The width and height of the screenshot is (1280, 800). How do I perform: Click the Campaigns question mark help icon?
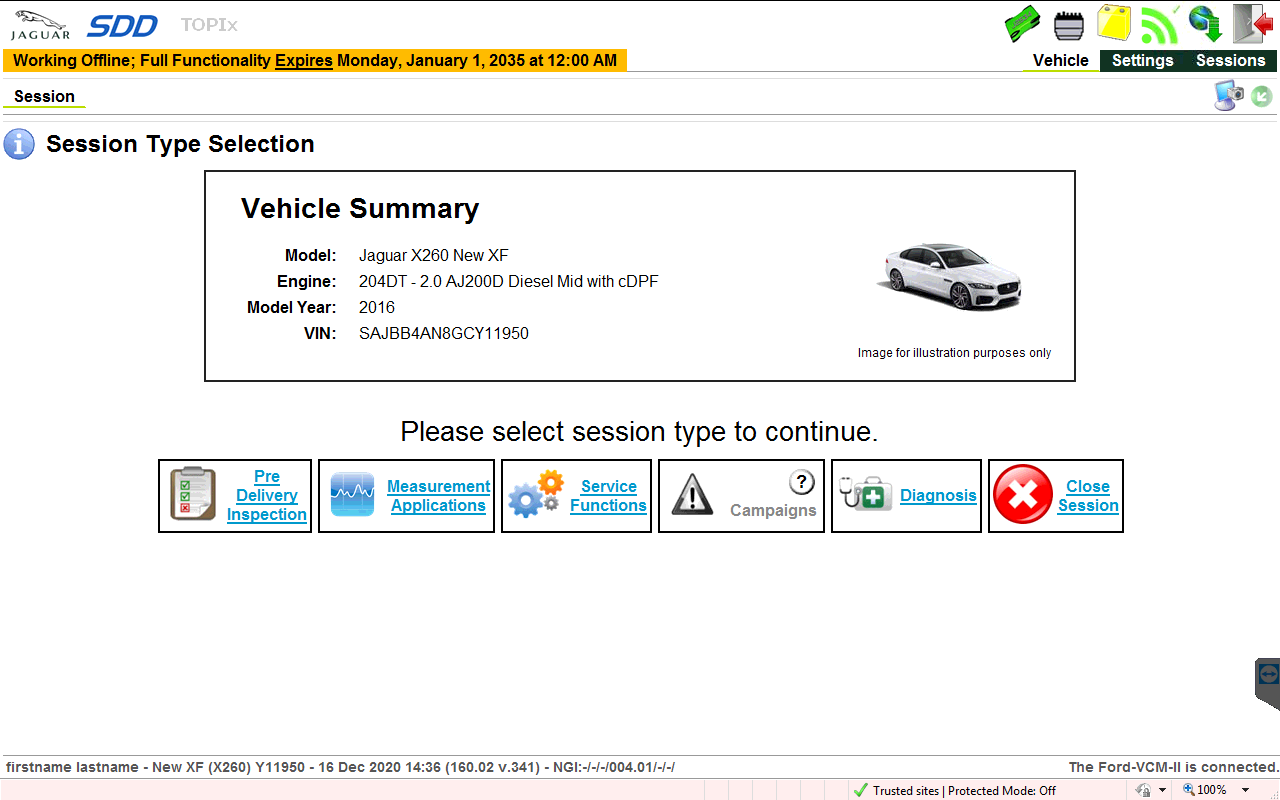point(802,483)
